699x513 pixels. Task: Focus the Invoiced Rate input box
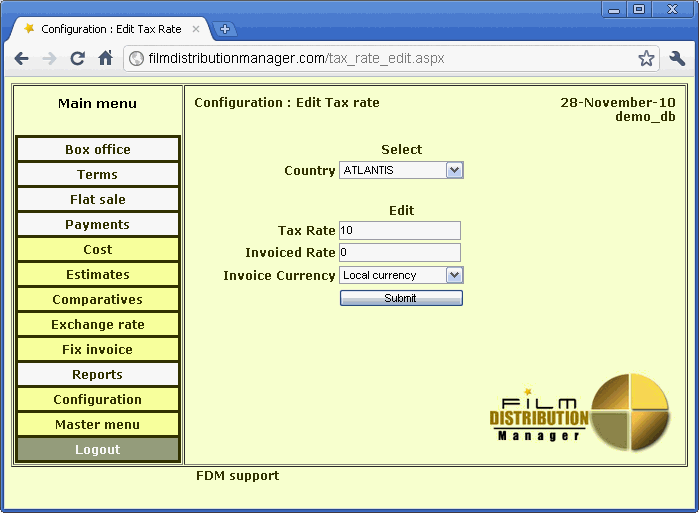[400, 253]
